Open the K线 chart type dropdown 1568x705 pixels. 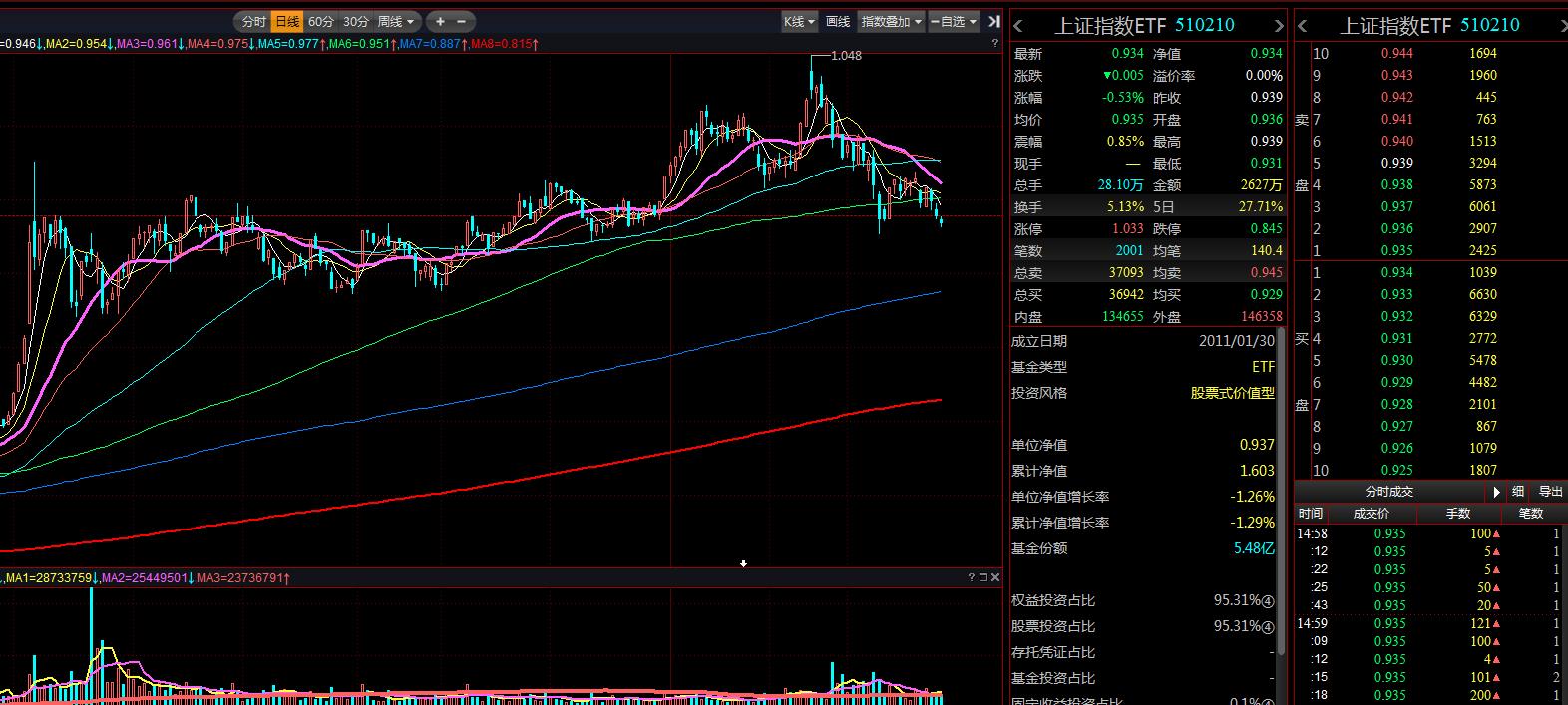(799, 21)
